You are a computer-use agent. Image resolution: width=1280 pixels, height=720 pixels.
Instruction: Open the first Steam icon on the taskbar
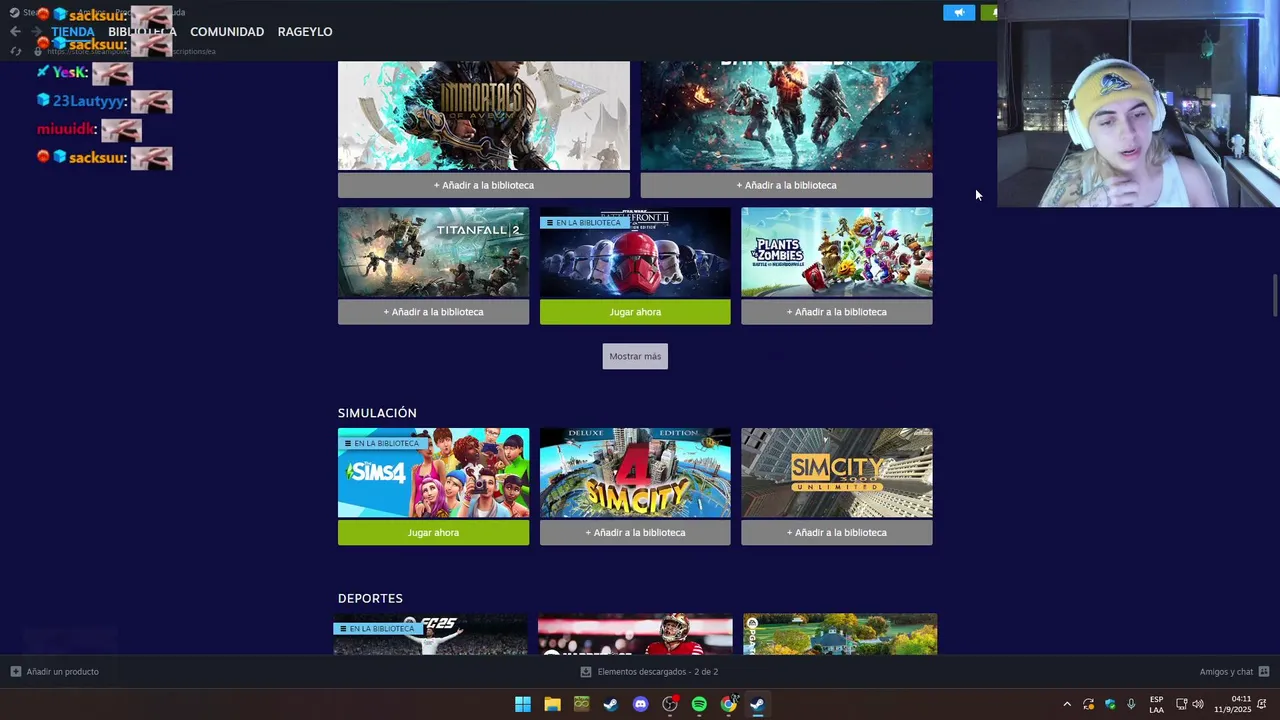[611, 704]
